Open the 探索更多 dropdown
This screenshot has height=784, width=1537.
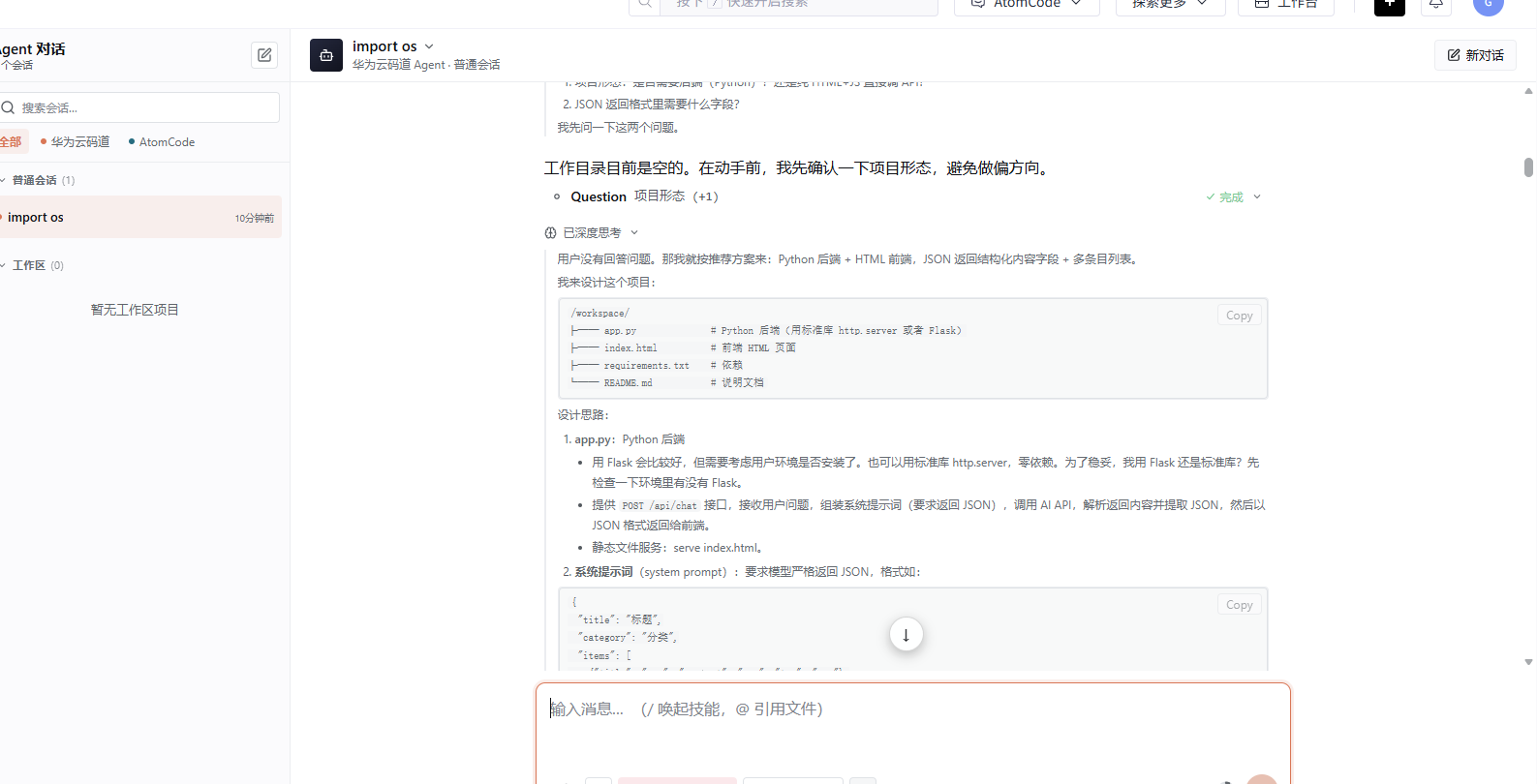[x=1170, y=5]
